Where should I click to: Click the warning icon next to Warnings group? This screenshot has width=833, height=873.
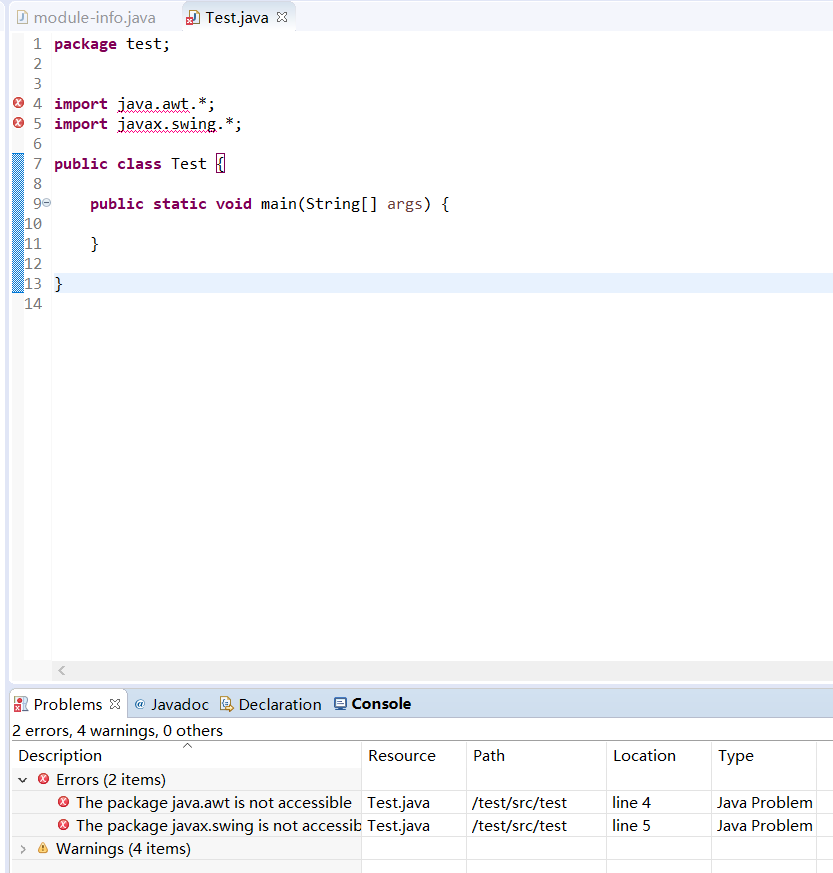pos(42,848)
